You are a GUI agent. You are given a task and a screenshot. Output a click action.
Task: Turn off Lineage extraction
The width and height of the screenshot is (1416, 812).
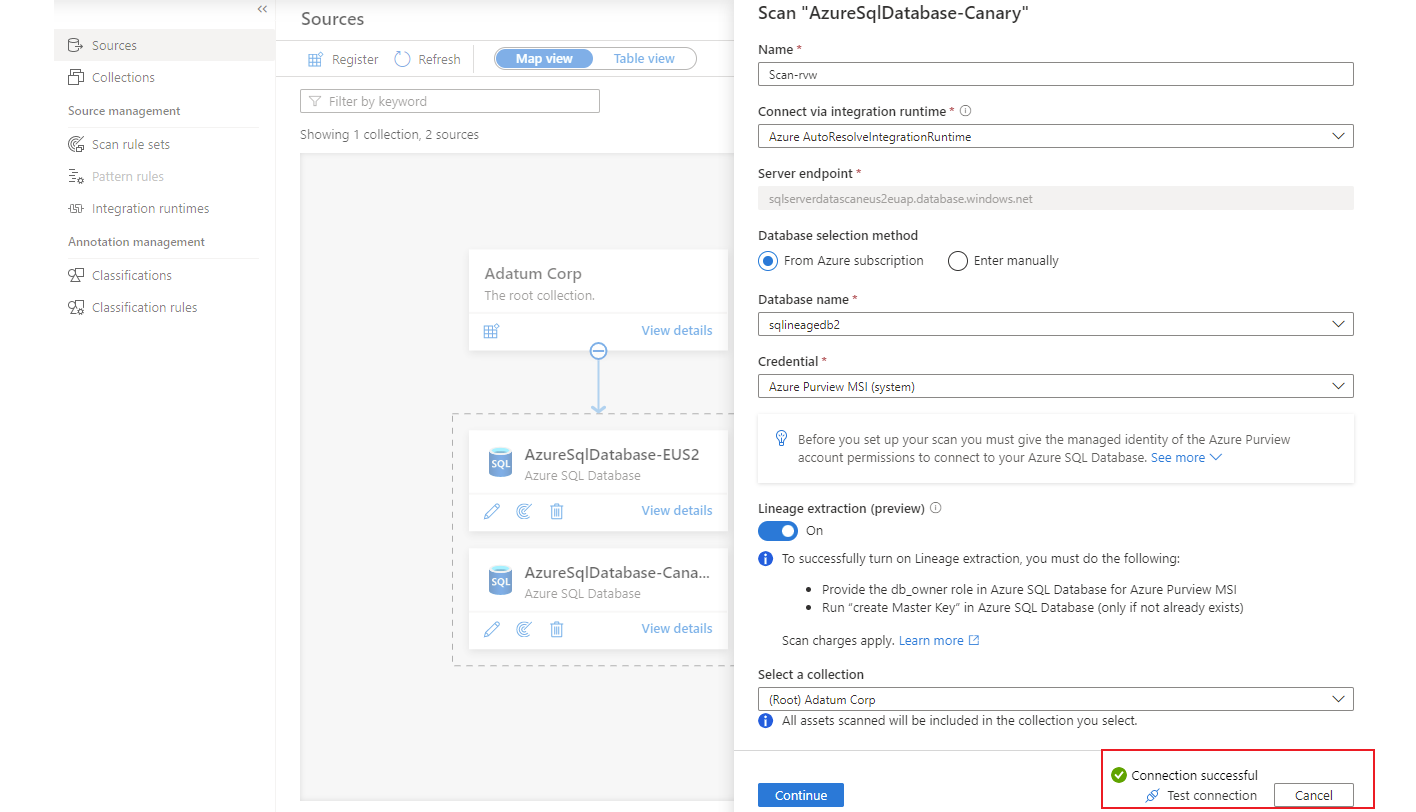click(x=778, y=531)
